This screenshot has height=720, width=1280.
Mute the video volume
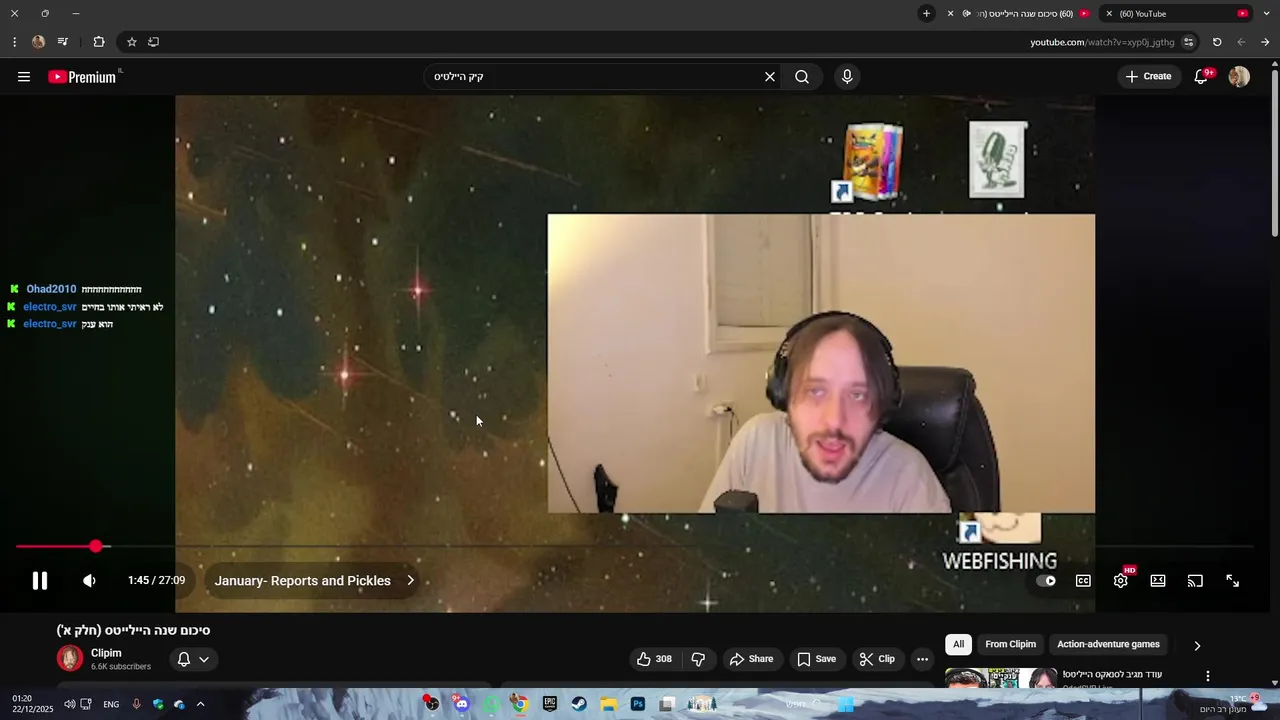pyautogui.click(x=89, y=581)
